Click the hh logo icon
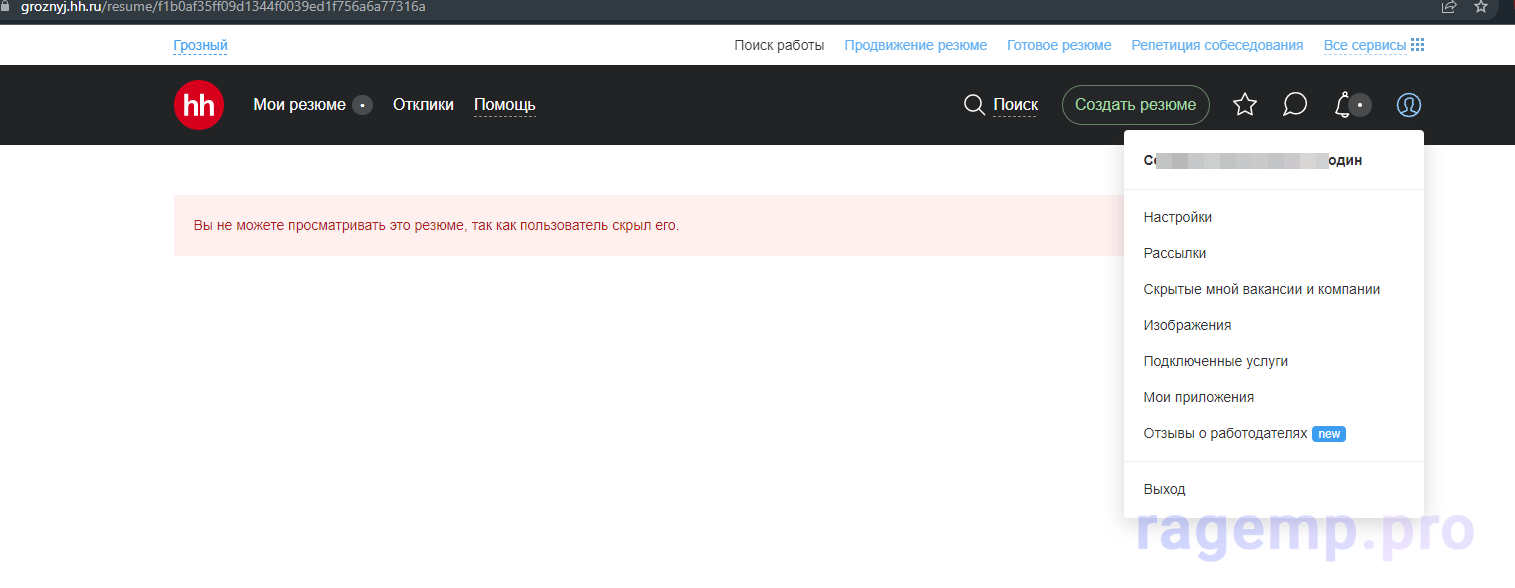This screenshot has height=588, width=1515. [199, 105]
